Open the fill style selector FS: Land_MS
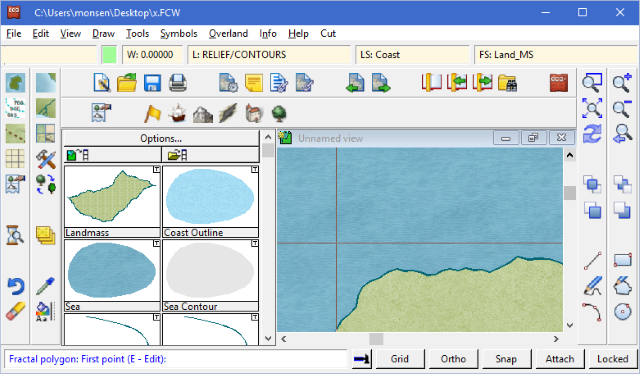Screen dimensions: 640x374 click(x=555, y=55)
